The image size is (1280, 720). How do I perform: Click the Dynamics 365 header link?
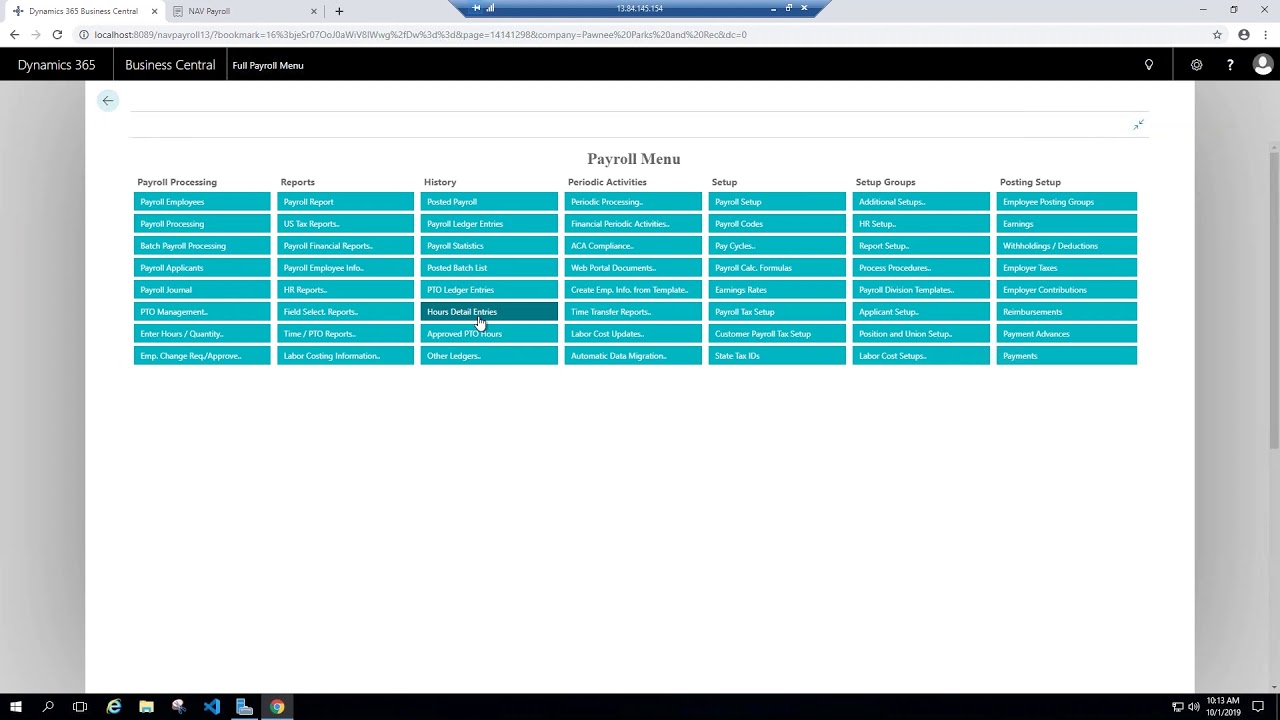coord(56,65)
